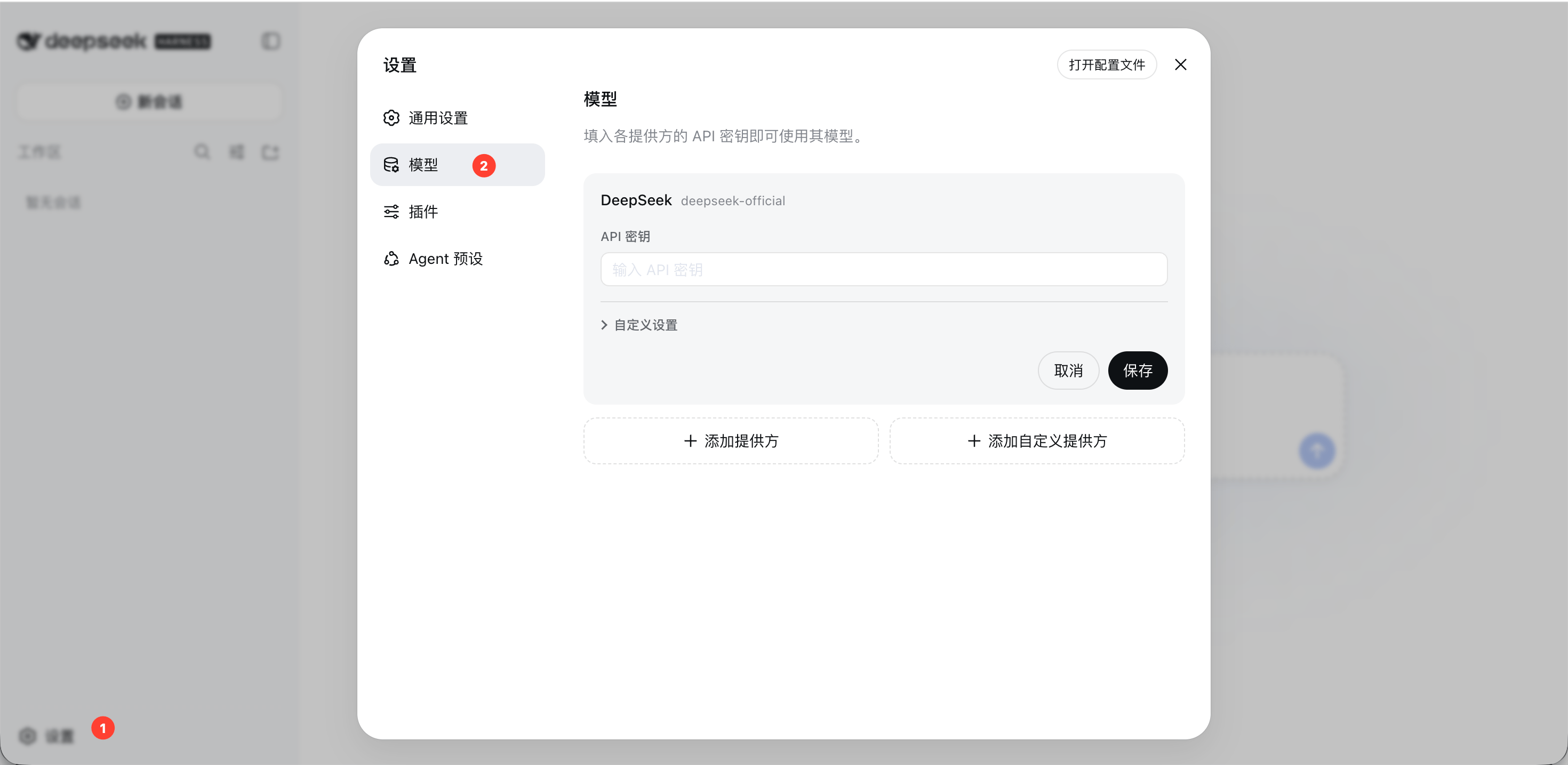Click the database icon beside 模型
This screenshot has height=765, width=1568.
[x=391, y=165]
